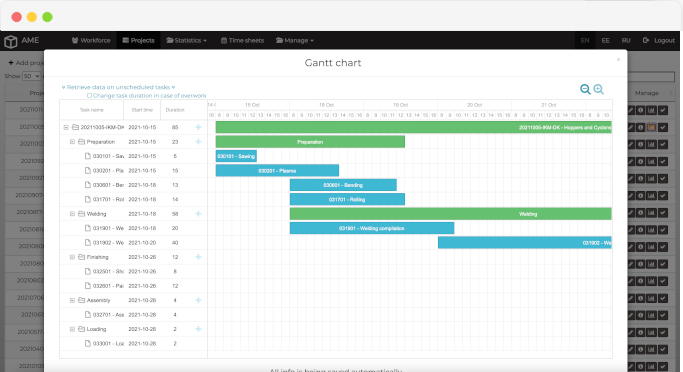The image size is (683, 372).
Task: Add a task under Loading using plus icon
Action: [198, 329]
